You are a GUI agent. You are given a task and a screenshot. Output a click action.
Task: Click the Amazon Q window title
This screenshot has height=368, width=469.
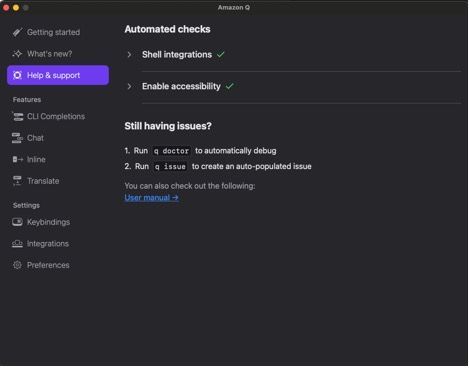(234, 7)
